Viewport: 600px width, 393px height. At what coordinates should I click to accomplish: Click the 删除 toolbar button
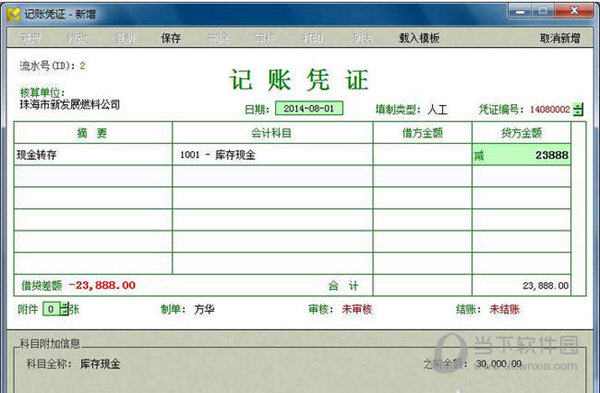218,38
